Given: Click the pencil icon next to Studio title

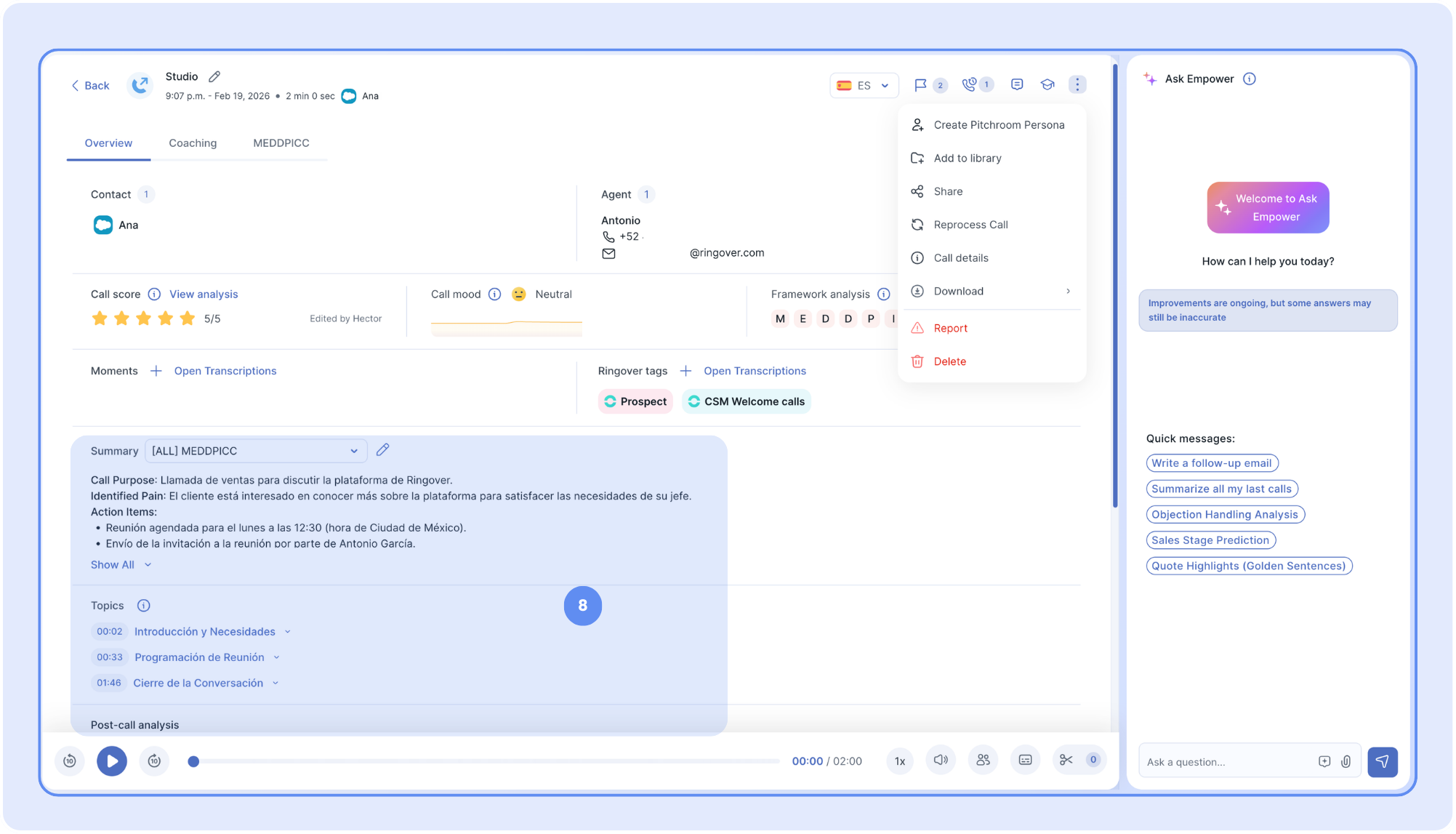Looking at the screenshot, I should click(x=214, y=76).
